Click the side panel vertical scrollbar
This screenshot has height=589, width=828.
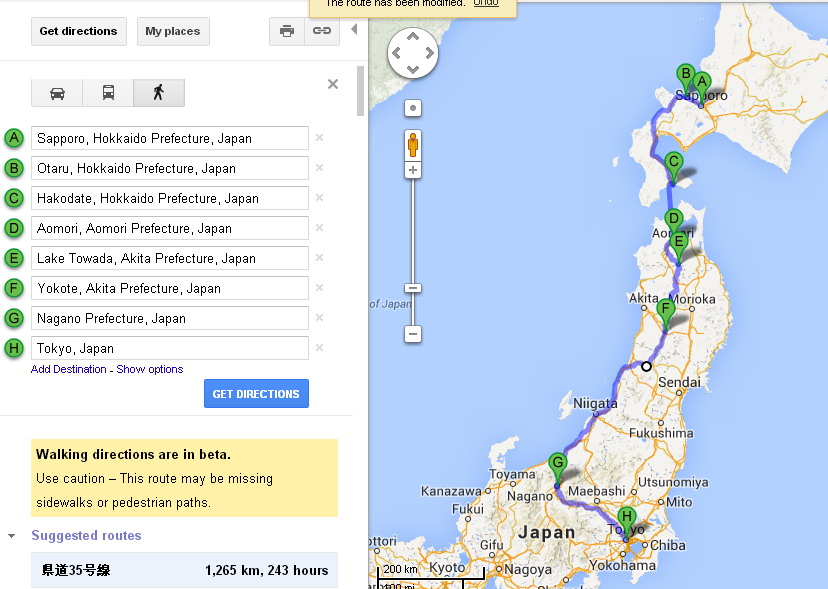[x=361, y=91]
